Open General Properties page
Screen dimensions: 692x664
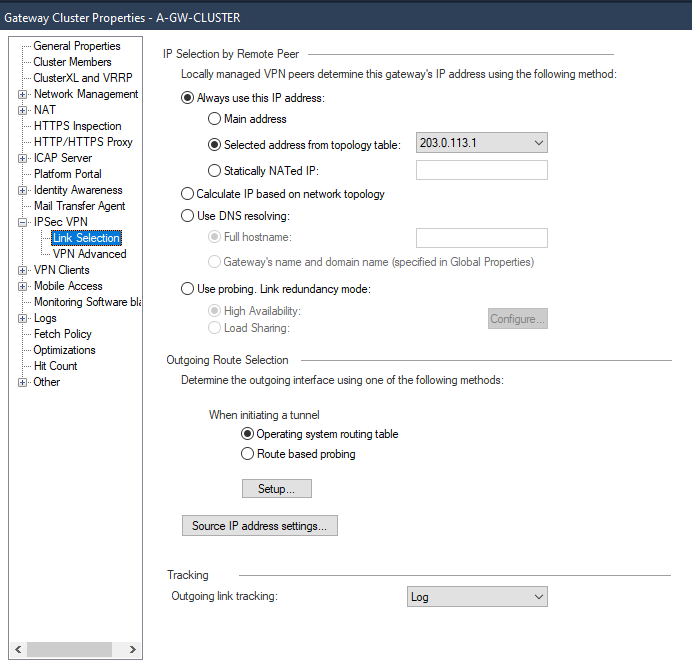point(76,46)
